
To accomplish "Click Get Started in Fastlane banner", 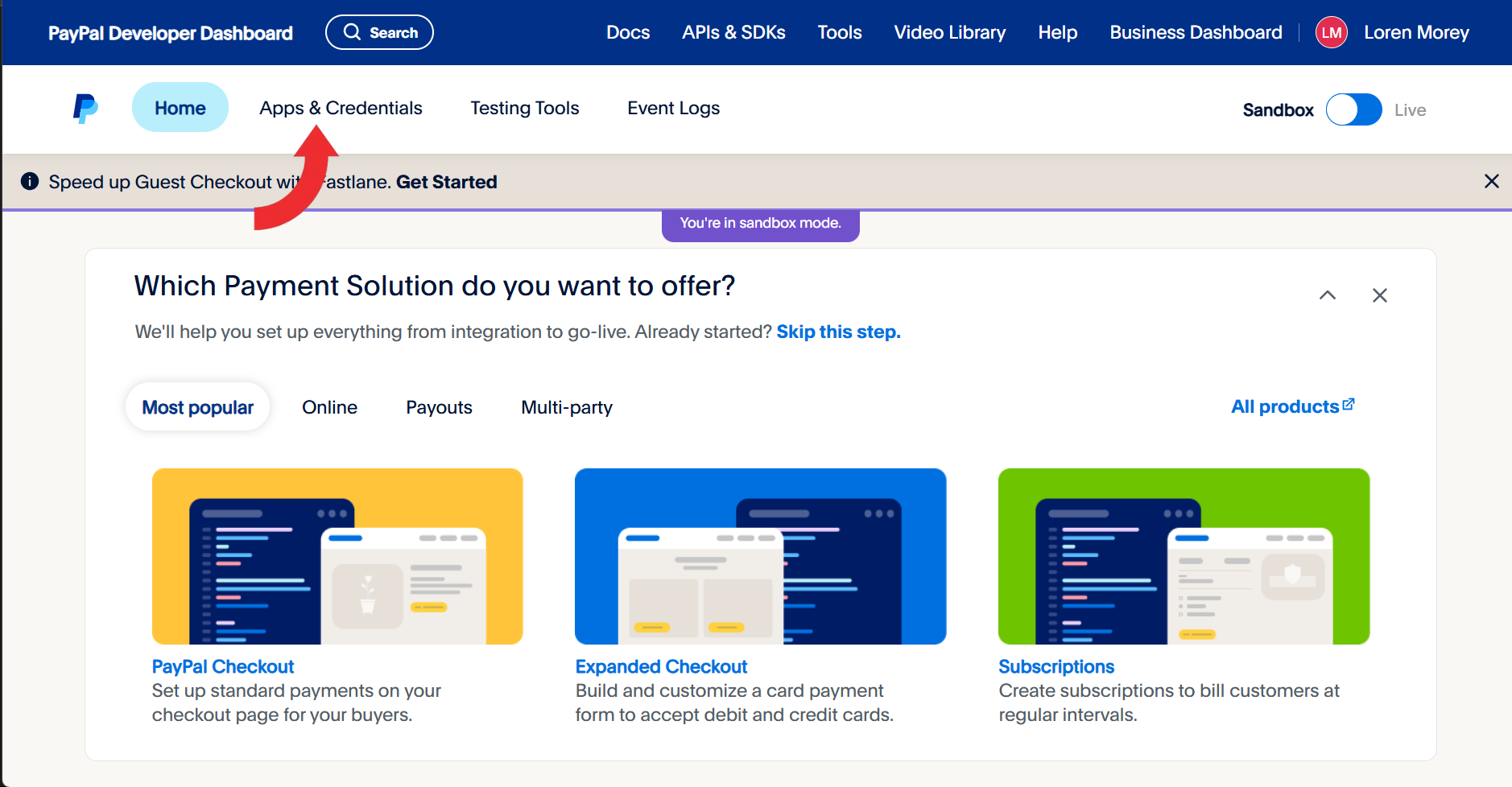I will point(447,182).
